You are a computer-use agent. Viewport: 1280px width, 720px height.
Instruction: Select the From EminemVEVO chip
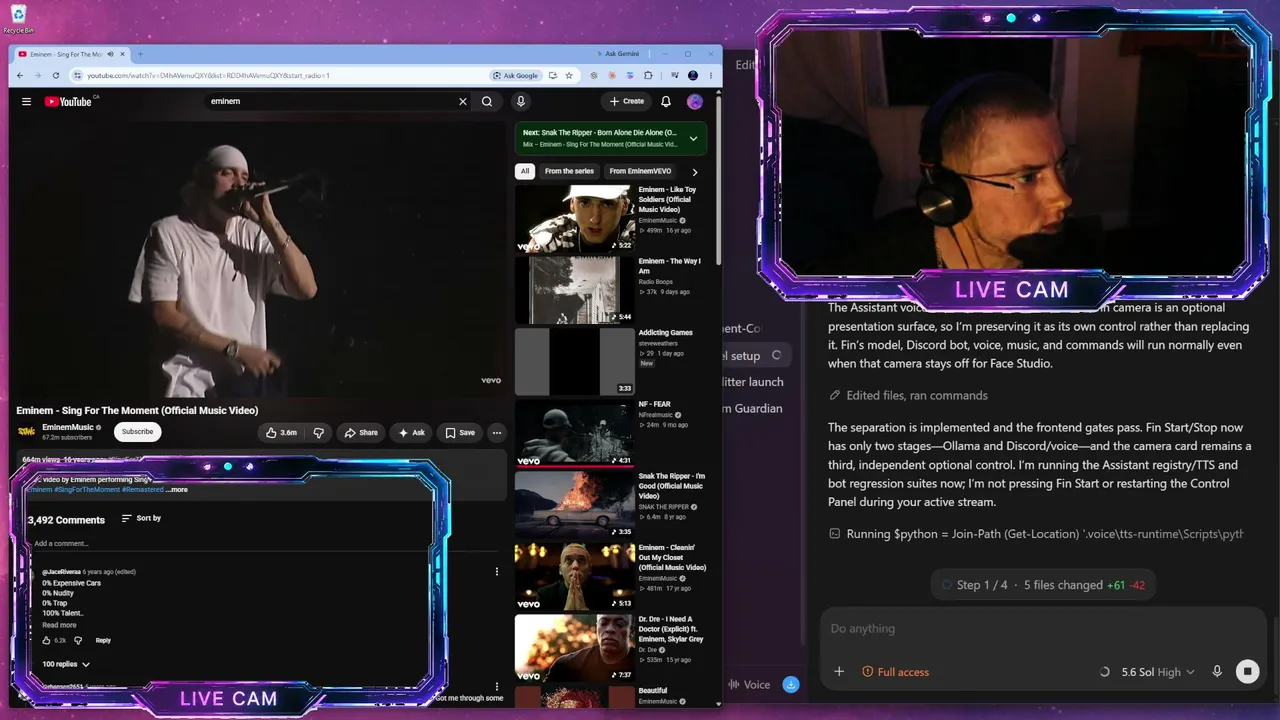(x=640, y=171)
